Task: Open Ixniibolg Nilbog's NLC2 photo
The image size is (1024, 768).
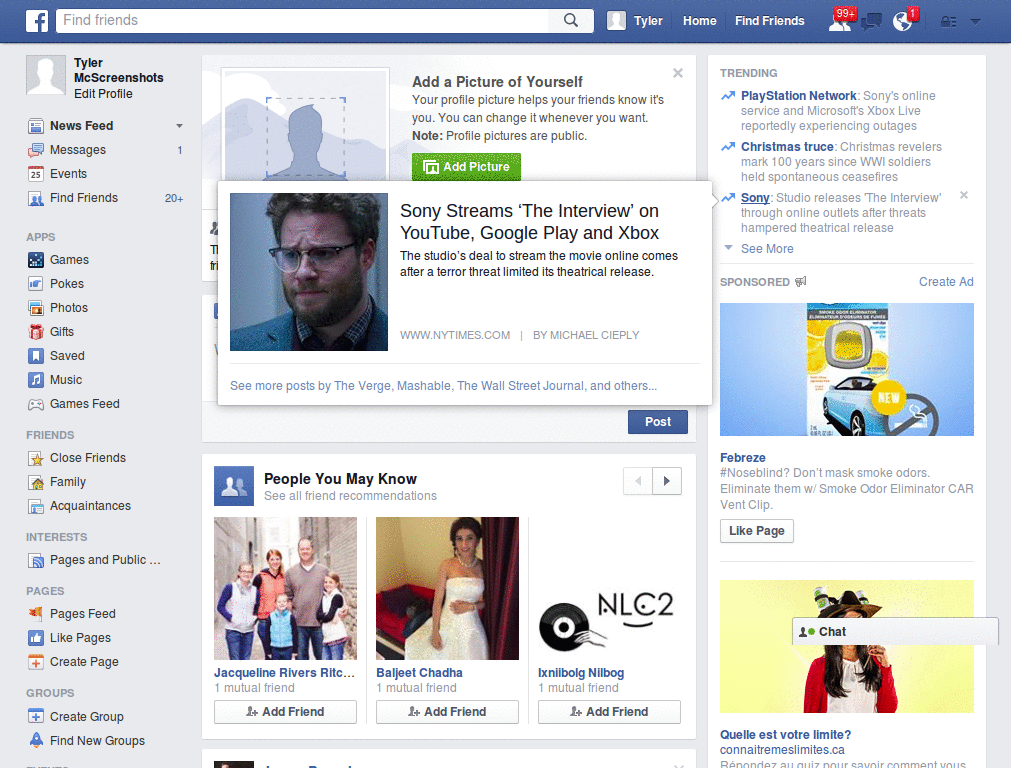Action: tap(609, 588)
